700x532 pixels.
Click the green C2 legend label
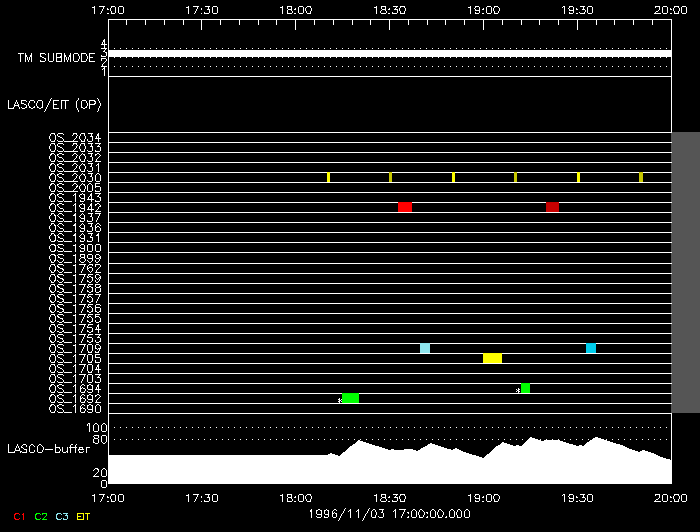click(40, 517)
